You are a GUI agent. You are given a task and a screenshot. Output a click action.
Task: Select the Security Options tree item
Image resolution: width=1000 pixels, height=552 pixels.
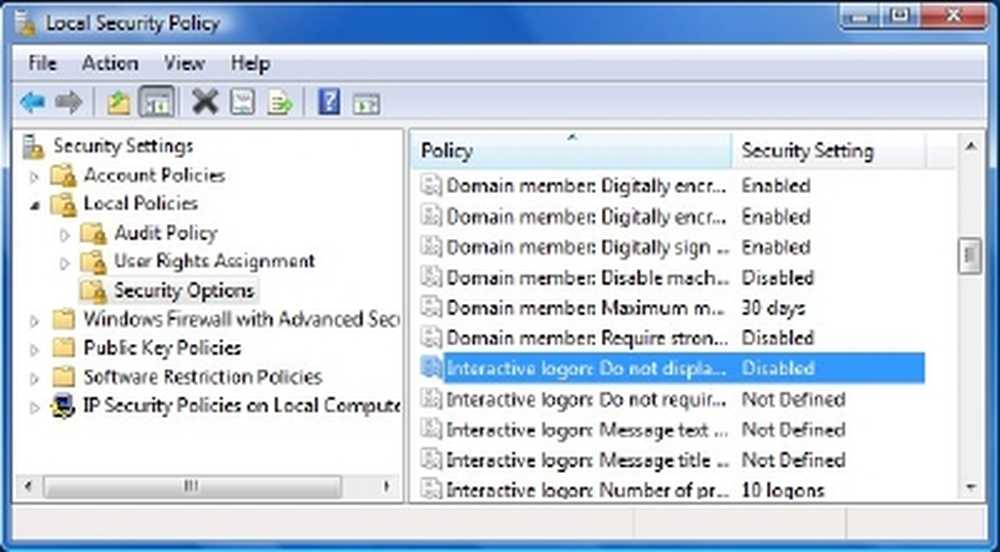(184, 291)
